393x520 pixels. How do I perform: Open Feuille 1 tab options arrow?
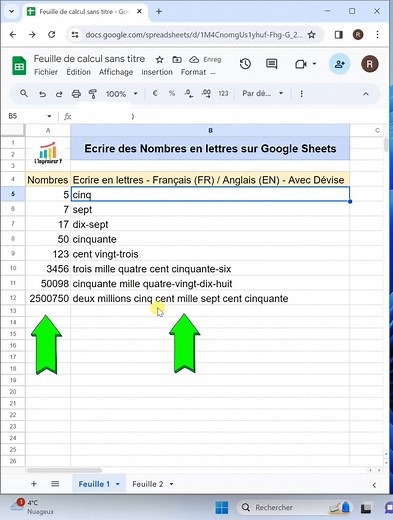click(x=118, y=484)
